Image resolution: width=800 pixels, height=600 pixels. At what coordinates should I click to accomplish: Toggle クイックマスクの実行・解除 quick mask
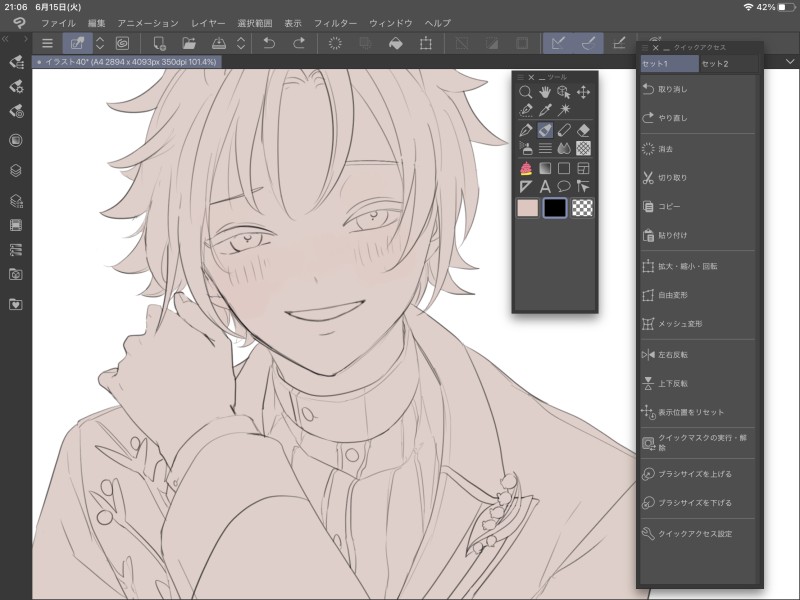coord(697,442)
